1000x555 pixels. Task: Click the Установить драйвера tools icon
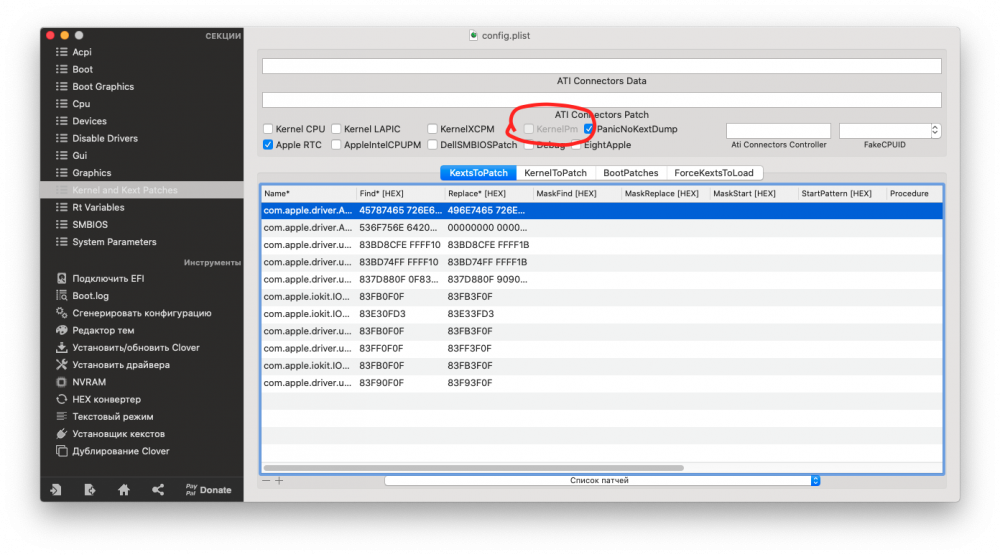click(x=61, y=364)
